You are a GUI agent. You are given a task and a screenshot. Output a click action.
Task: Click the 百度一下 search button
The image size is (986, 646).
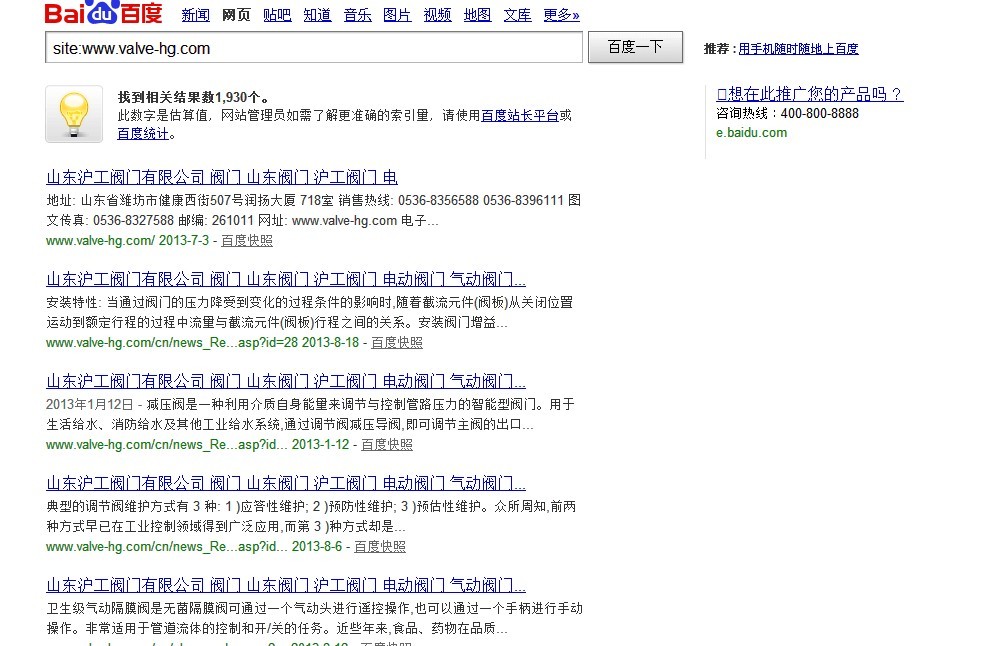(635, 47)
